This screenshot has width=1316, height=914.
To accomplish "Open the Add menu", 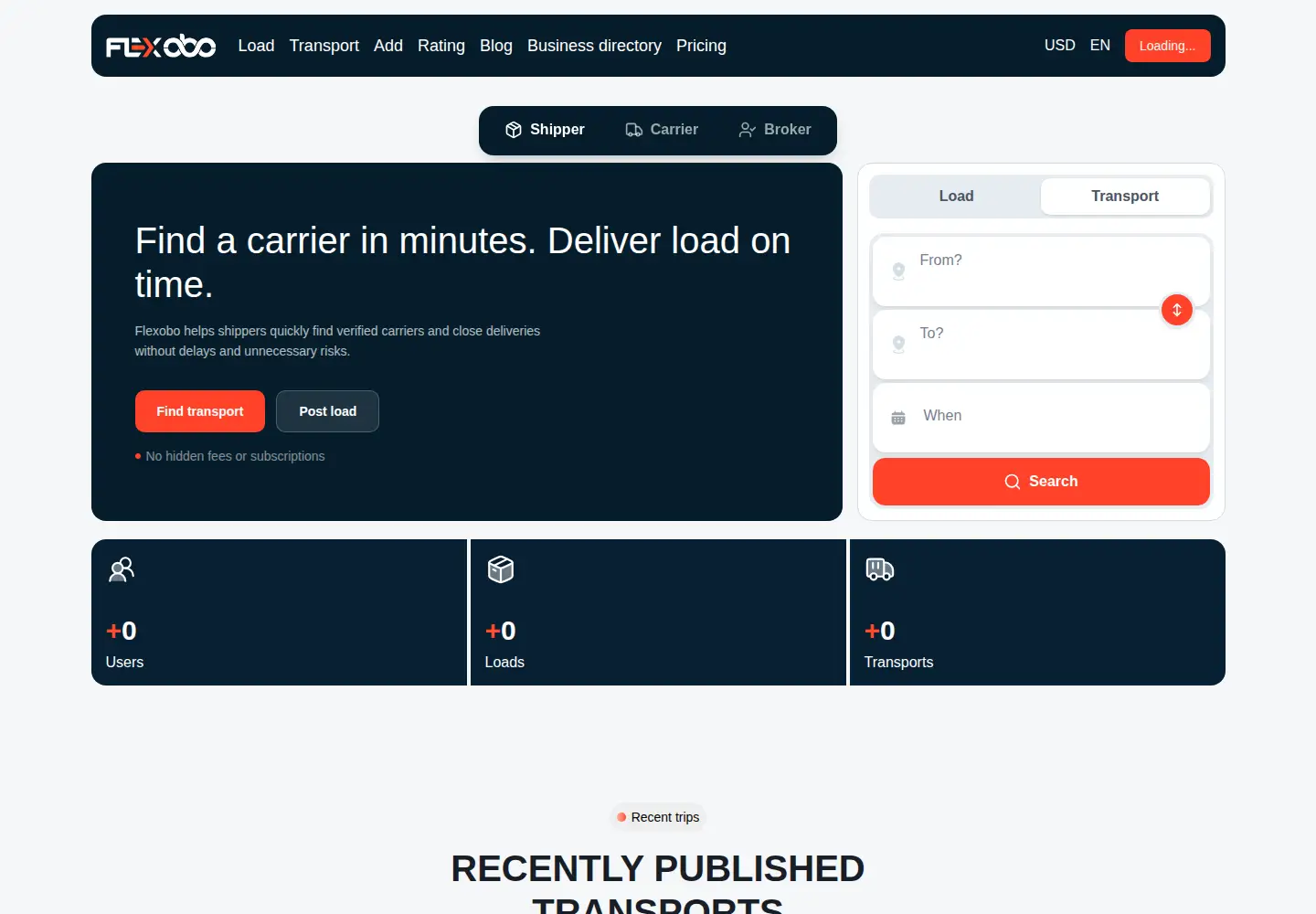I will coord(388,46).
